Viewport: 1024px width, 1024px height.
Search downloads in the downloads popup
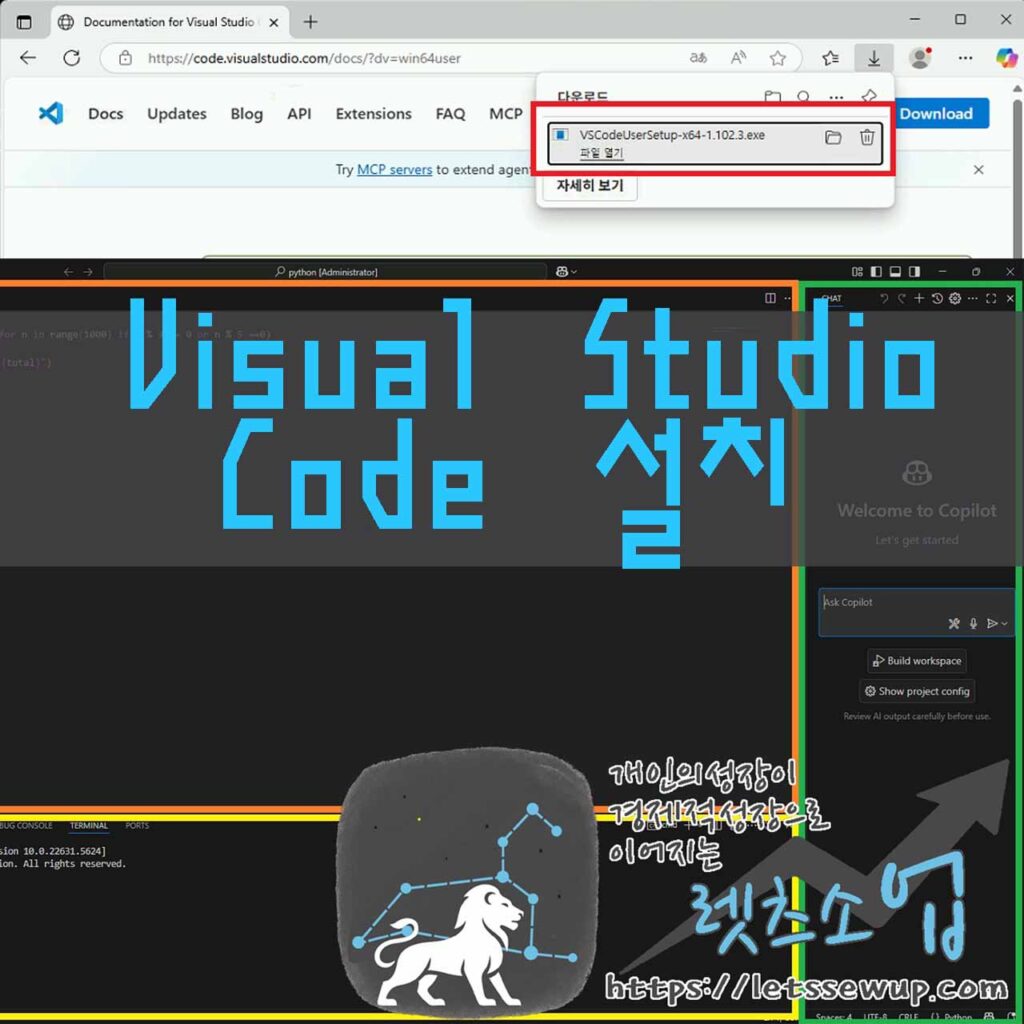pyautogui.click(x=804, y=97)
